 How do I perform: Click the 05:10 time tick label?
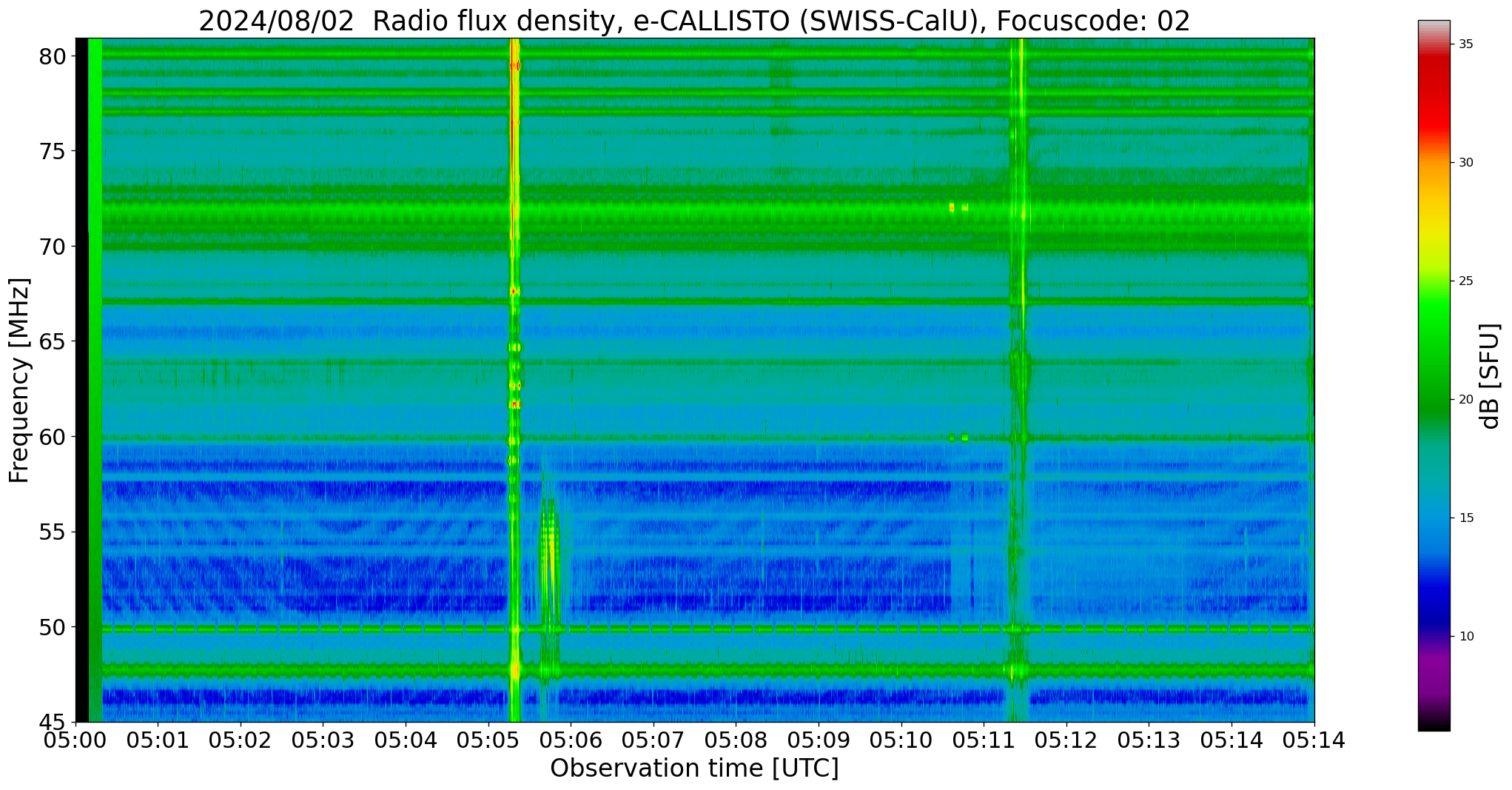click(x=901, y=740)
